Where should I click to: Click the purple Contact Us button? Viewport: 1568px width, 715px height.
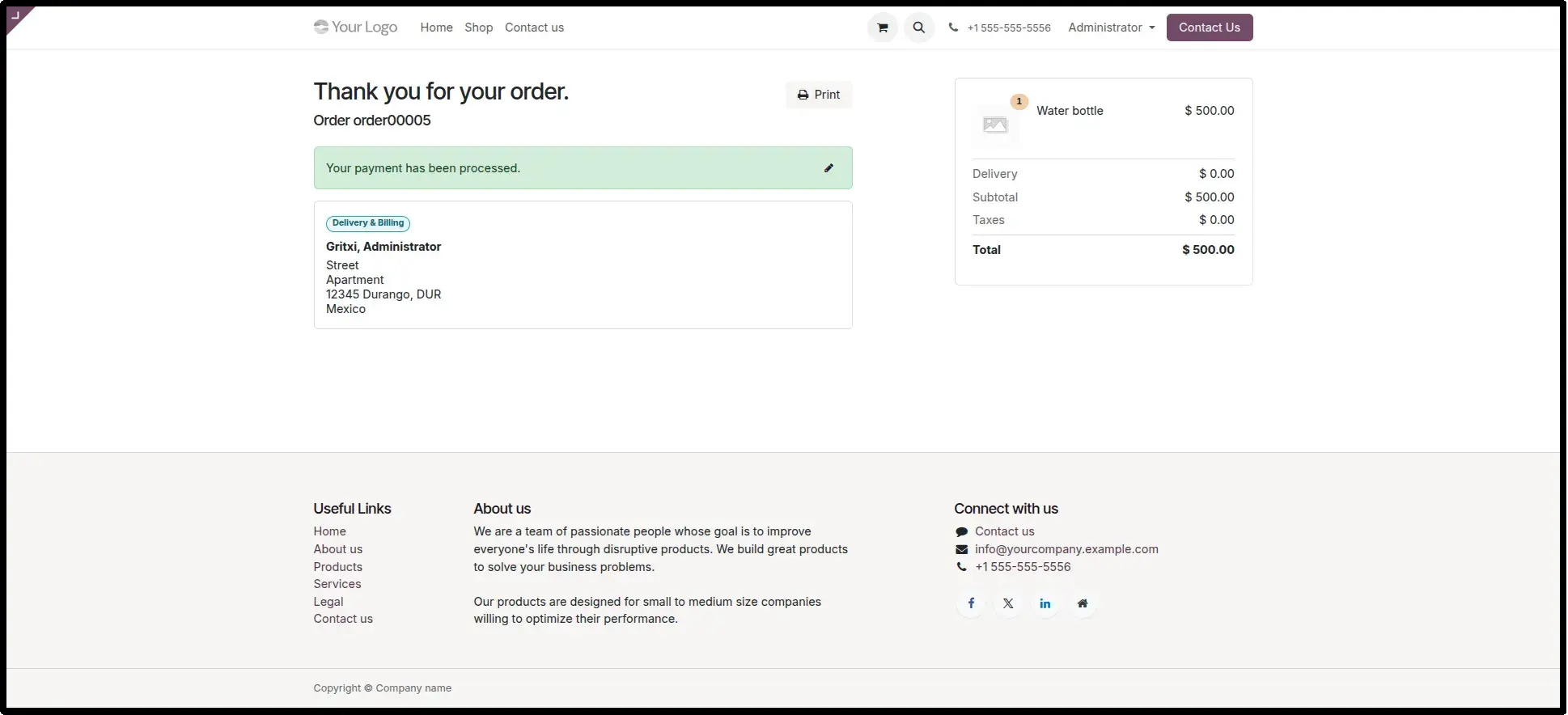tap(1210, 27)
